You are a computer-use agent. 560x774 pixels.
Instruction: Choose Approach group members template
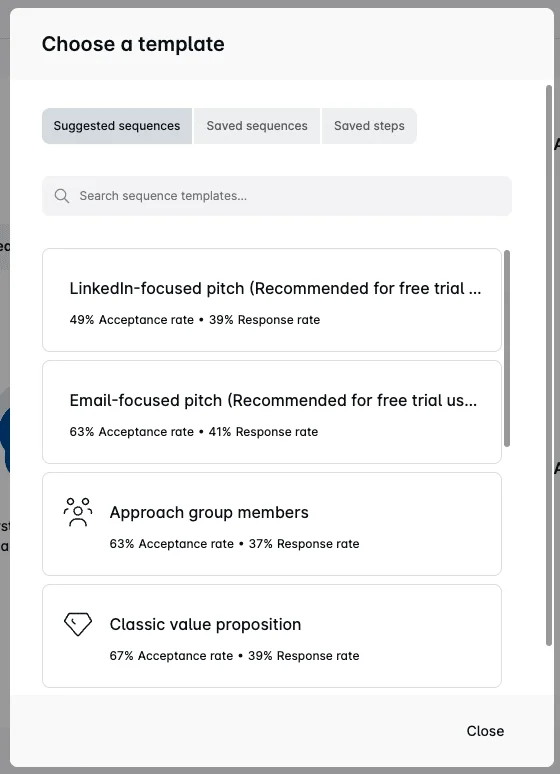click(x=272, y=524)
